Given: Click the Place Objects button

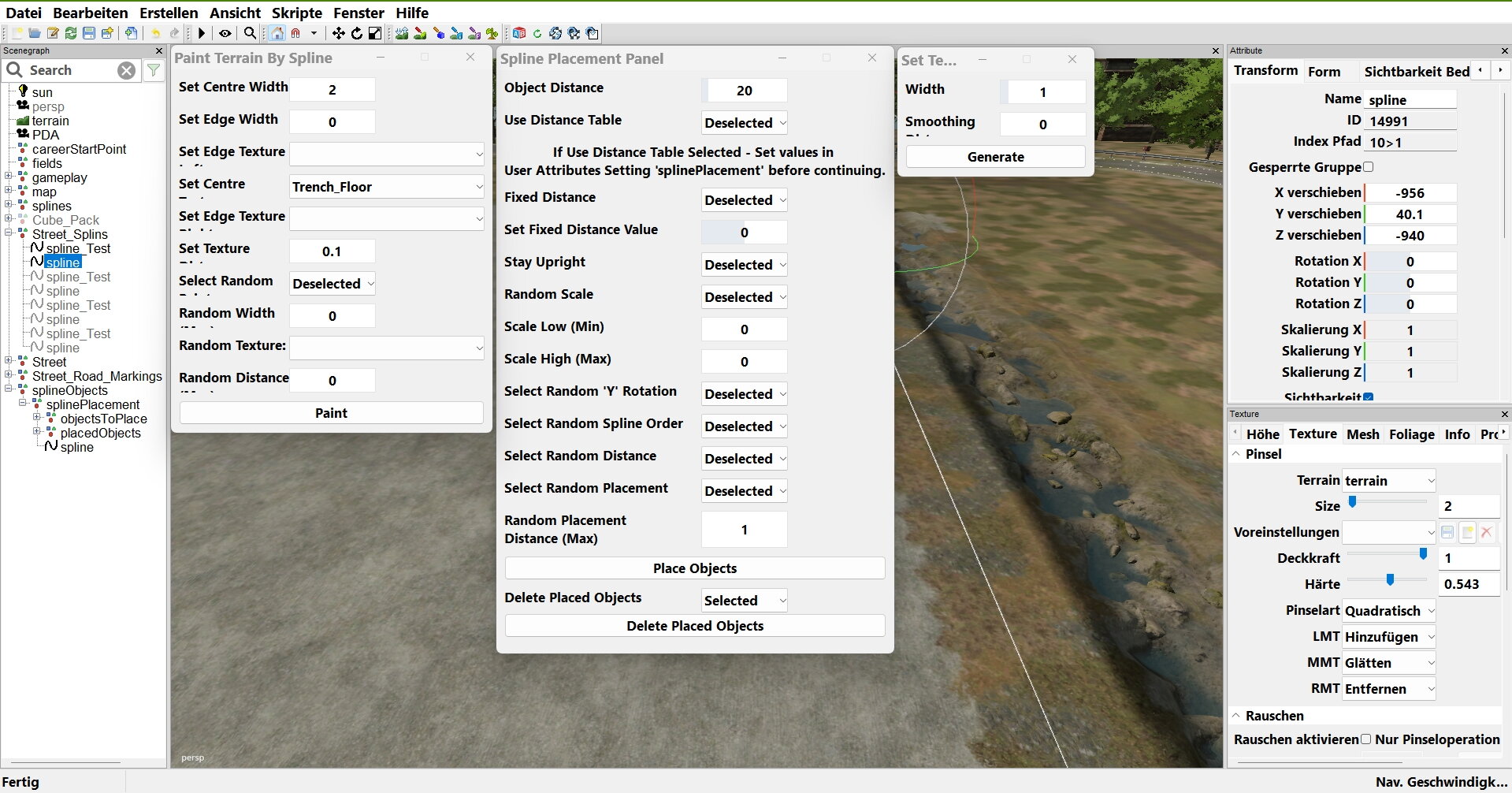Looking at the screenshot, I should tap(694, 568).
